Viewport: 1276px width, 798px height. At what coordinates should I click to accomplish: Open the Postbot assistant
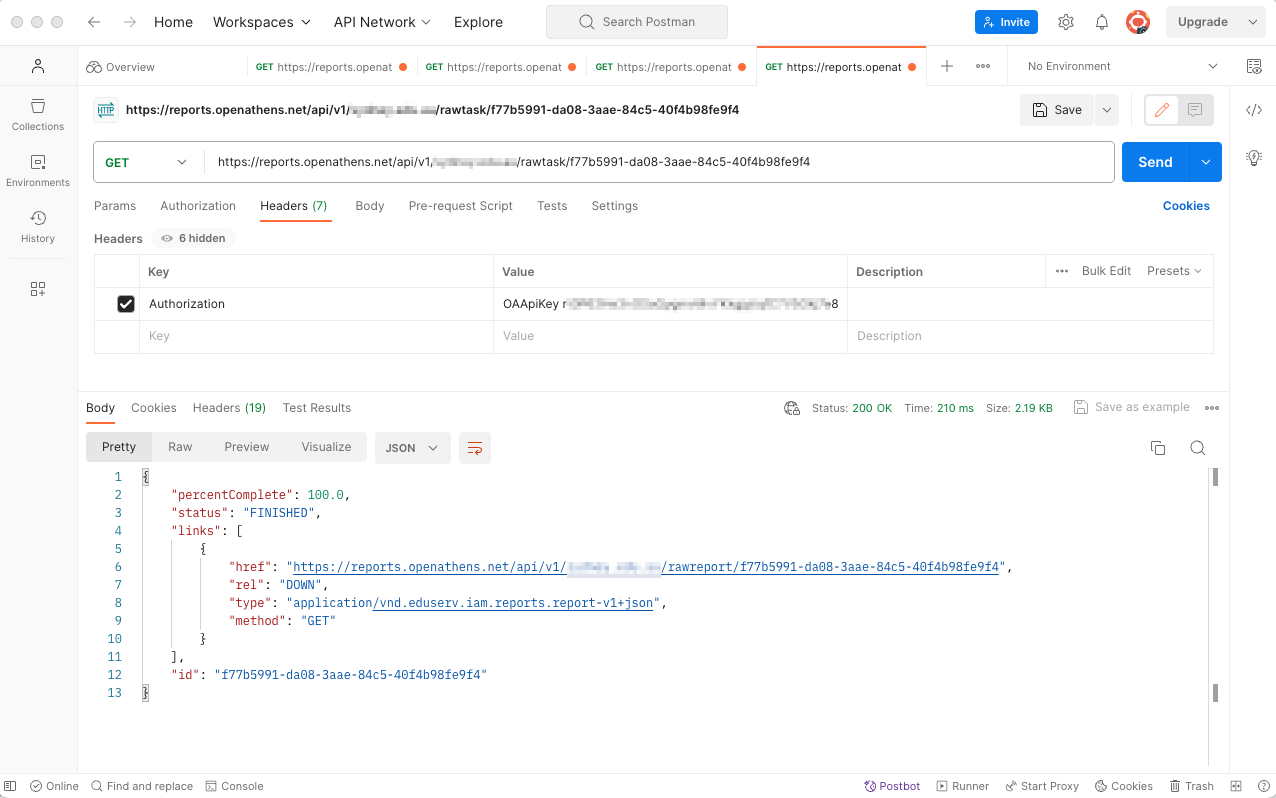tap(891, 786)
